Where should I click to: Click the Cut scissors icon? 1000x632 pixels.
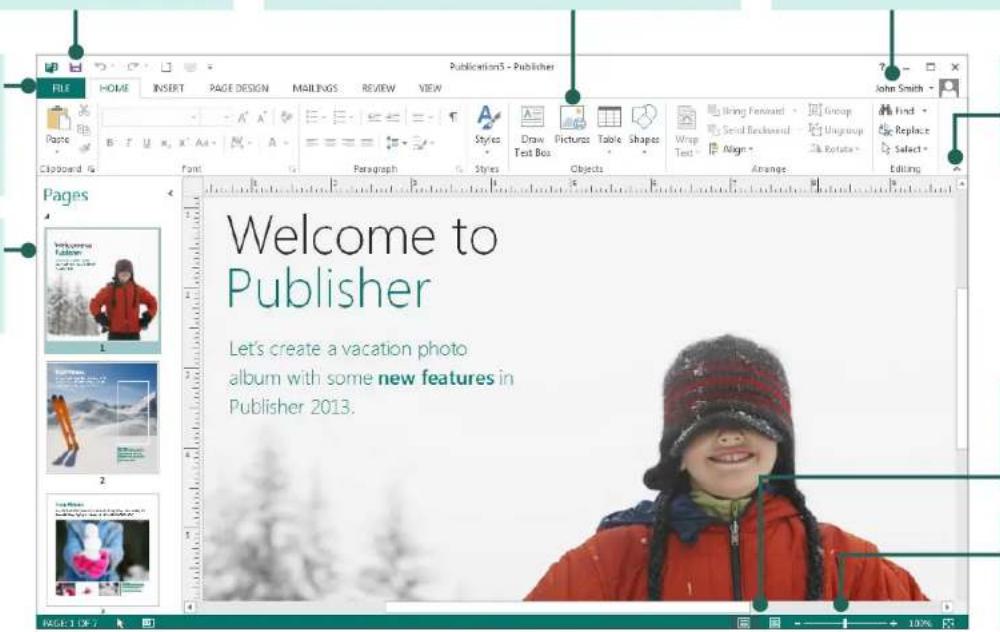(84, 111)
